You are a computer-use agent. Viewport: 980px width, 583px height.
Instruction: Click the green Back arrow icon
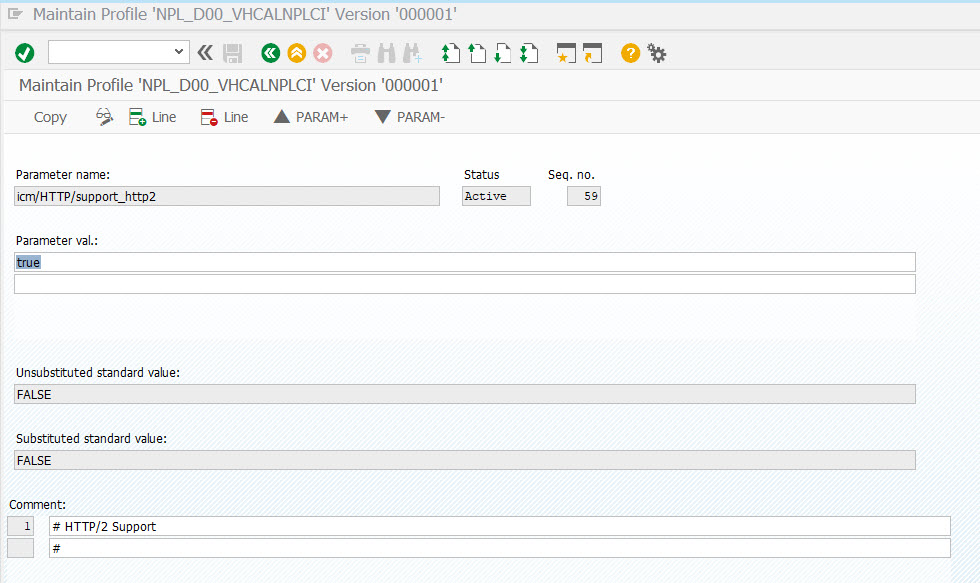[x=270, y=52]
